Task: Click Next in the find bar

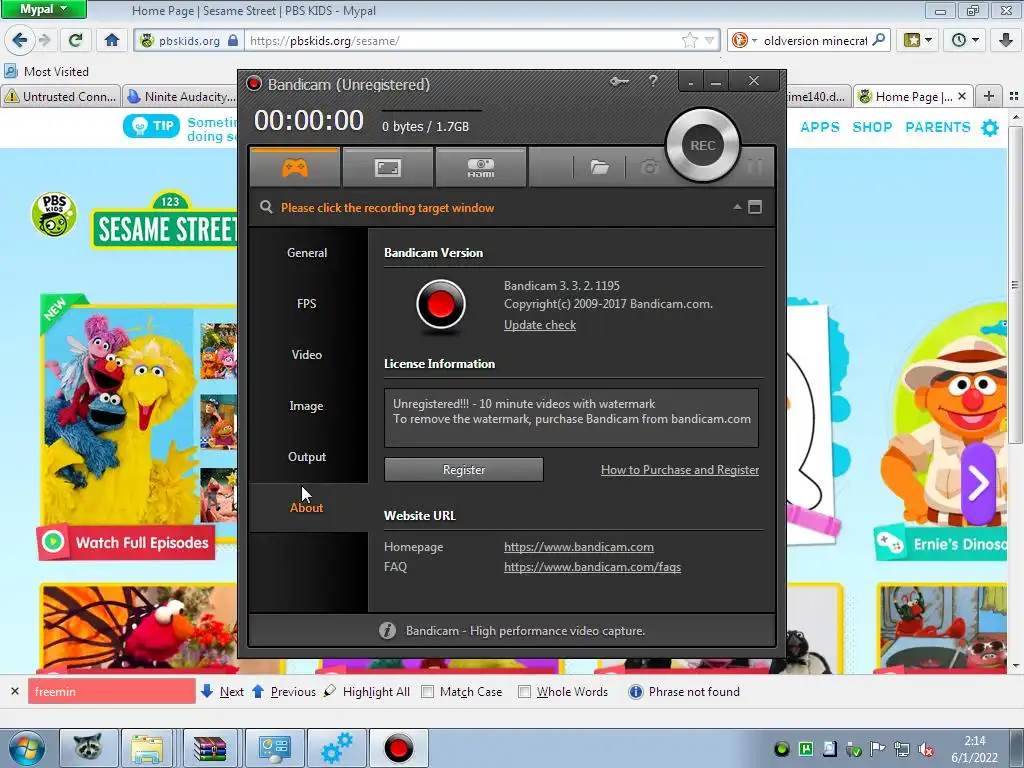Action: (x=223, y=691)
